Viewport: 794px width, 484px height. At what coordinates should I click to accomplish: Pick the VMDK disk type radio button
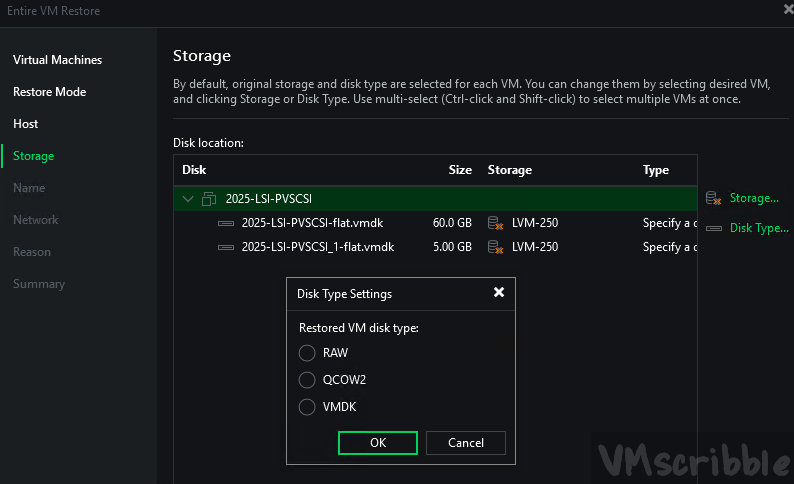point(307,407)
